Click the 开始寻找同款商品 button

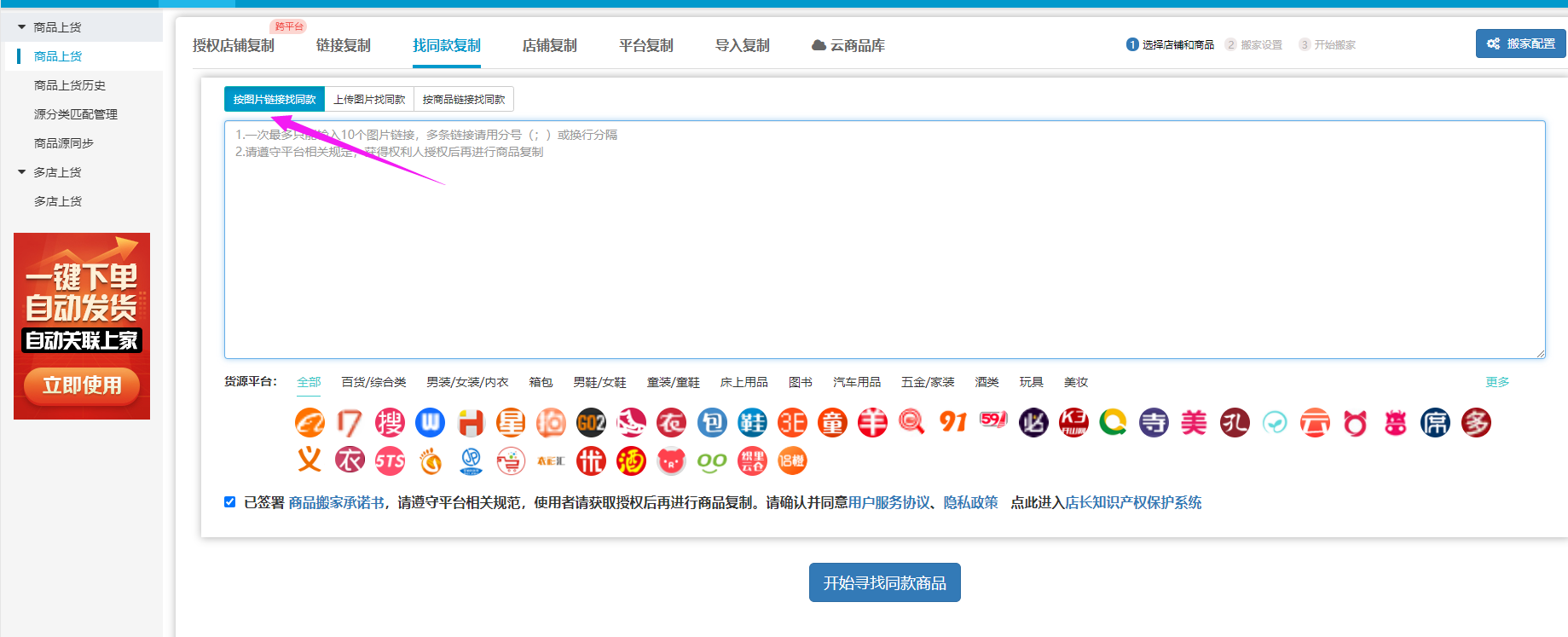pyautogui.click(x=884, y=582)
